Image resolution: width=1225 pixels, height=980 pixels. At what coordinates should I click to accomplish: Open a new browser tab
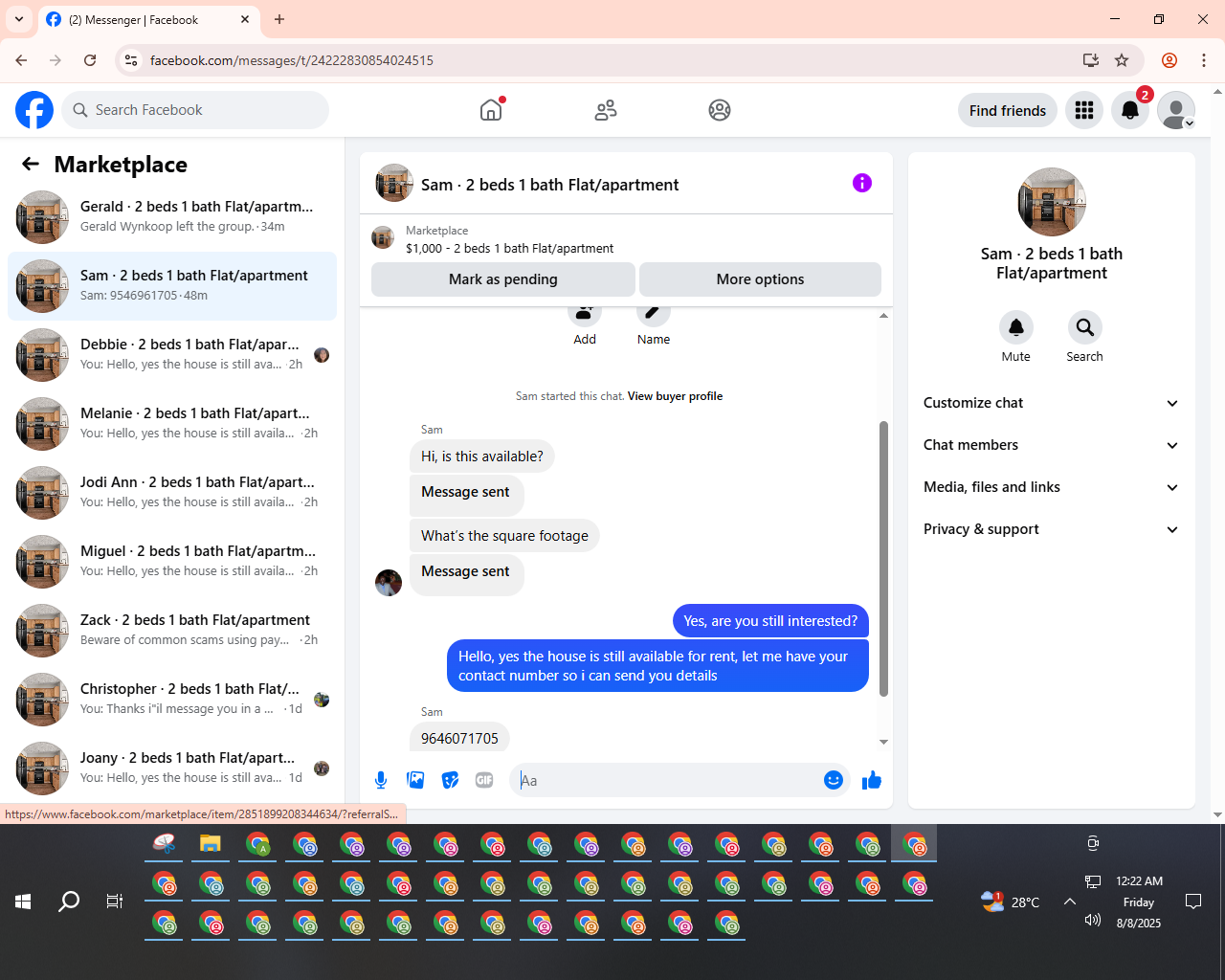pos(279,19)
